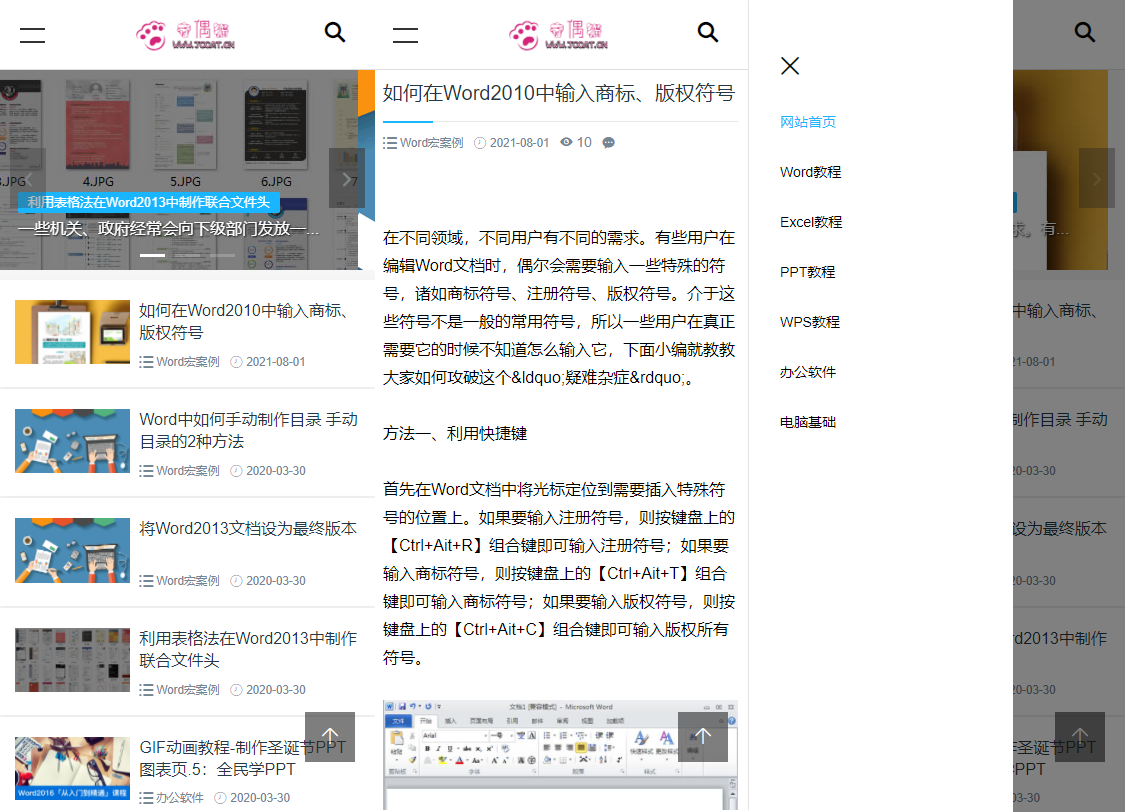Select 办公软件 in side menu
This screenshot has width=1125, height=812.
coord(808,372)
